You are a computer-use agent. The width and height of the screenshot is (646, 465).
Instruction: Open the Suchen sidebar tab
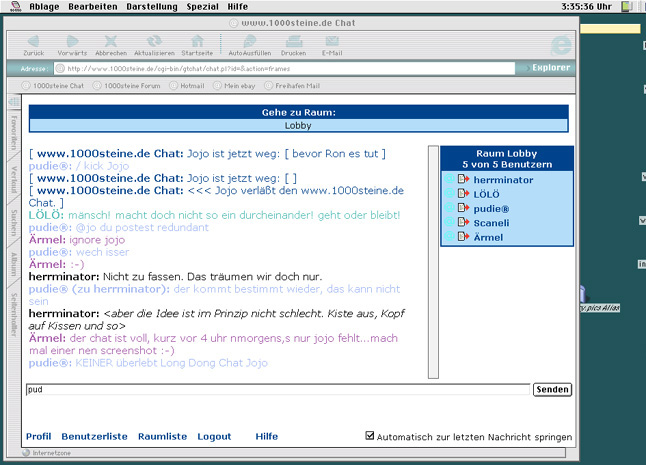pyautogui.click(x=14, y=222)
